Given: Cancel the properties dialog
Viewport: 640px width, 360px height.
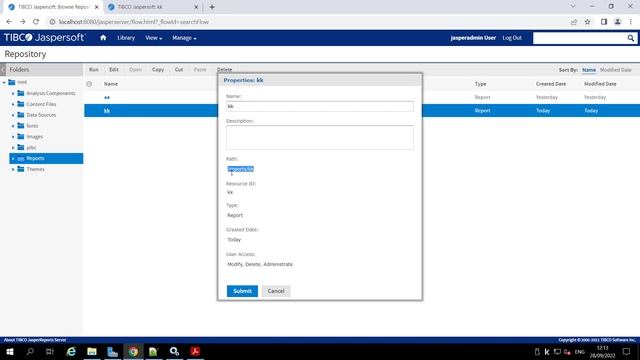Looking at the screenshot, I should pos(276,291).
